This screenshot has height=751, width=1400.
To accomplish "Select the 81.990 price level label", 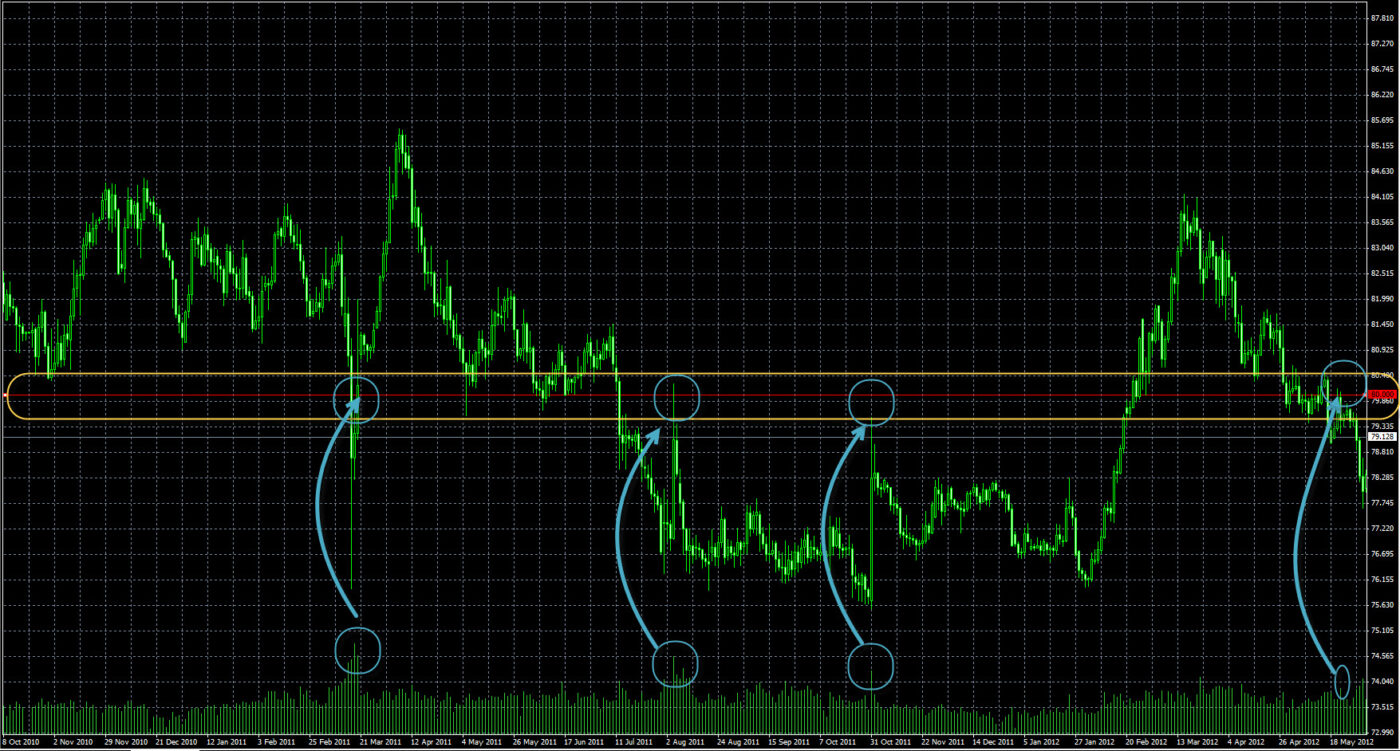I will [x=1382, y=299].
